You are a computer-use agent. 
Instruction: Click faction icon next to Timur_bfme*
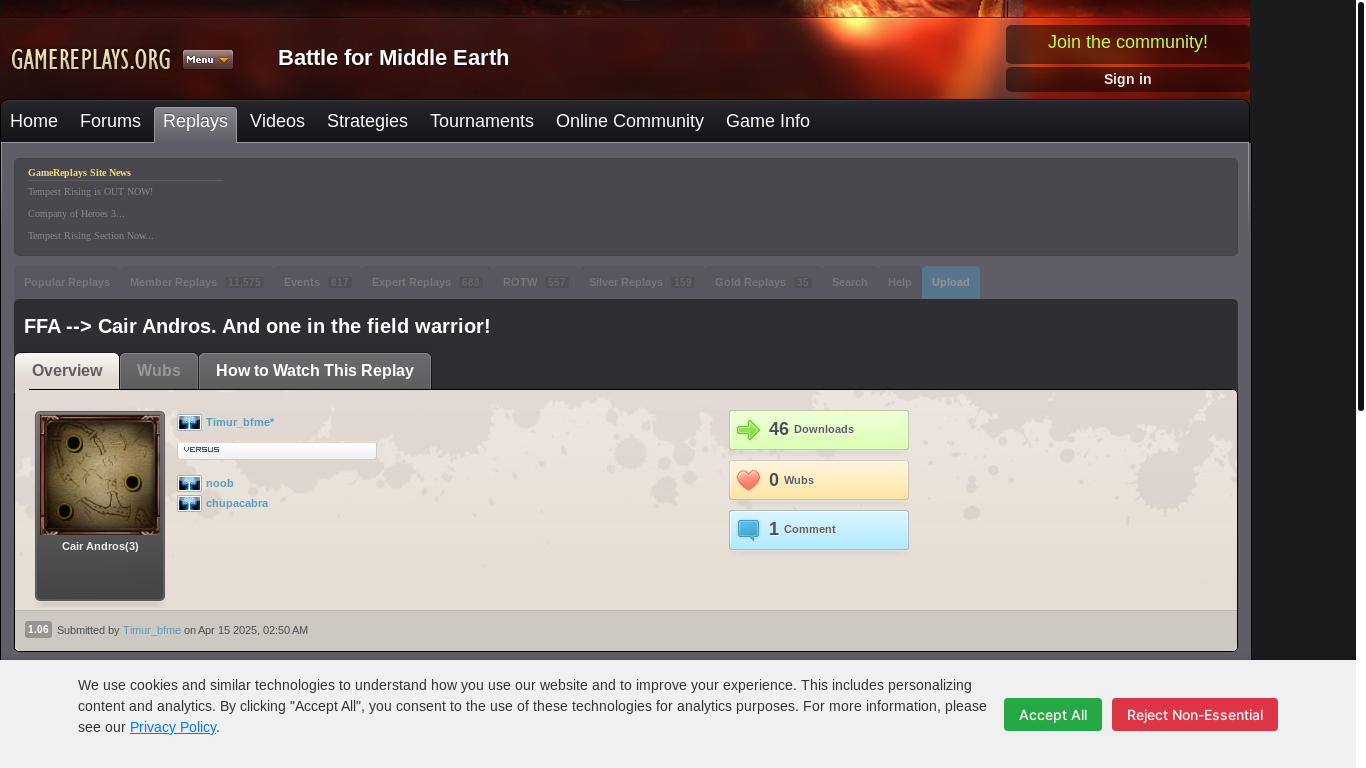(189, 423)
